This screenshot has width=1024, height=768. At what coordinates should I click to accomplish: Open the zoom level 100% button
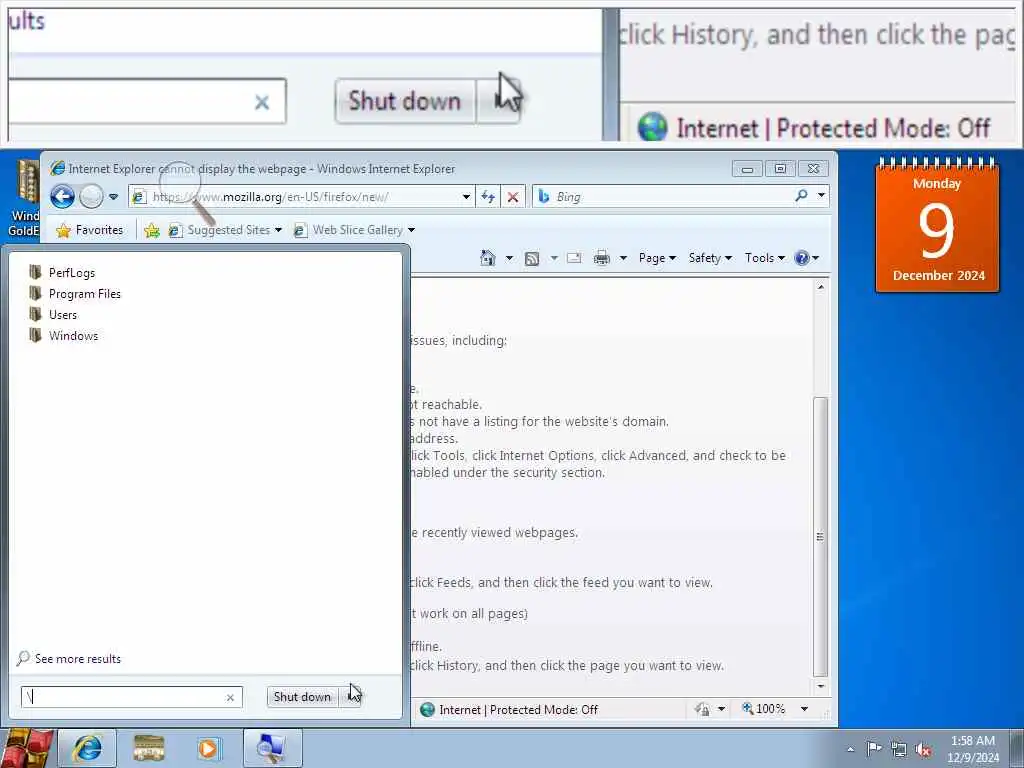(x=763, y=709)
